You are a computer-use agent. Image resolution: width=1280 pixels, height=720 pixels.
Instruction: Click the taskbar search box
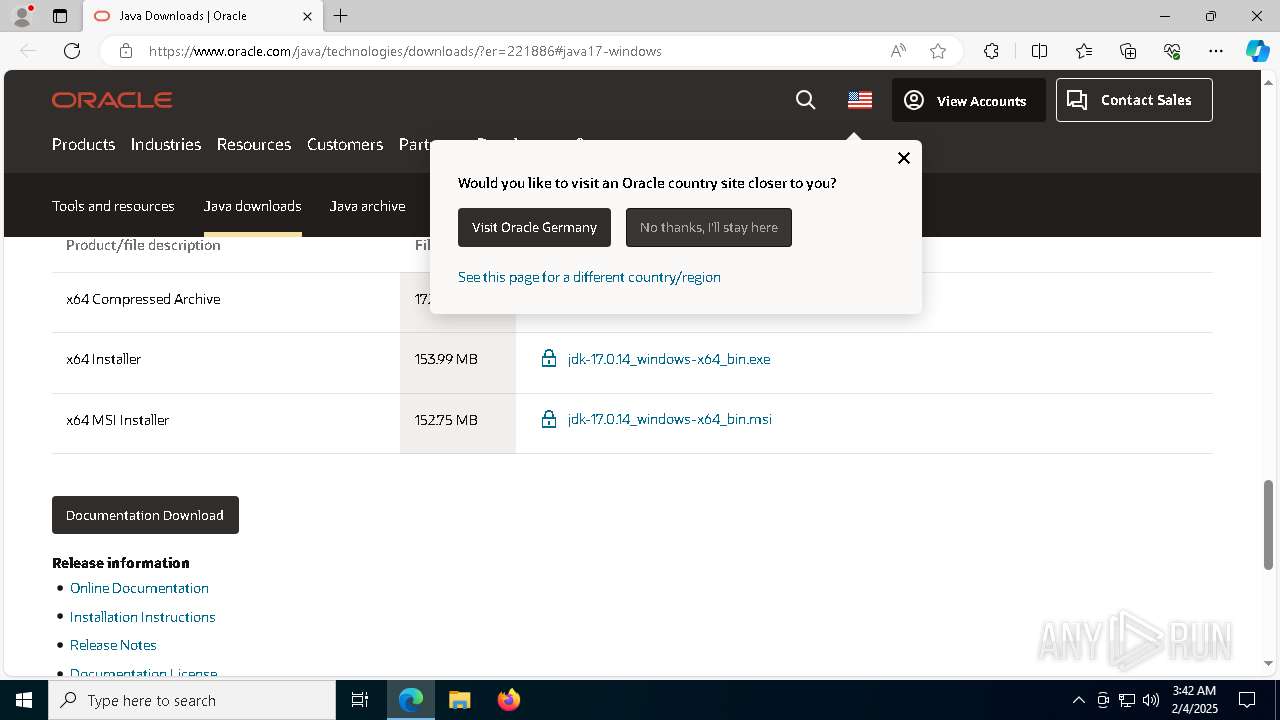pyautogui.click(x=192, y=700)
